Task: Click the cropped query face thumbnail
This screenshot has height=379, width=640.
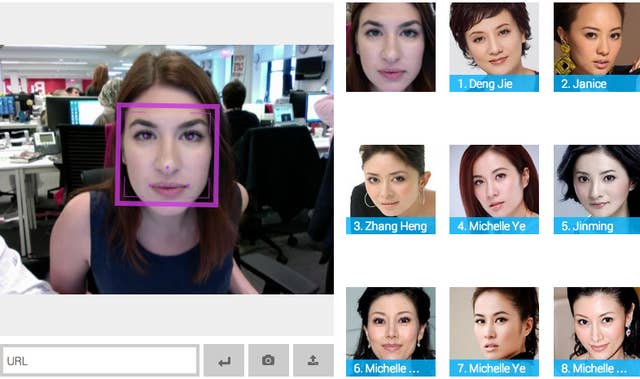Action: [391, 47]
